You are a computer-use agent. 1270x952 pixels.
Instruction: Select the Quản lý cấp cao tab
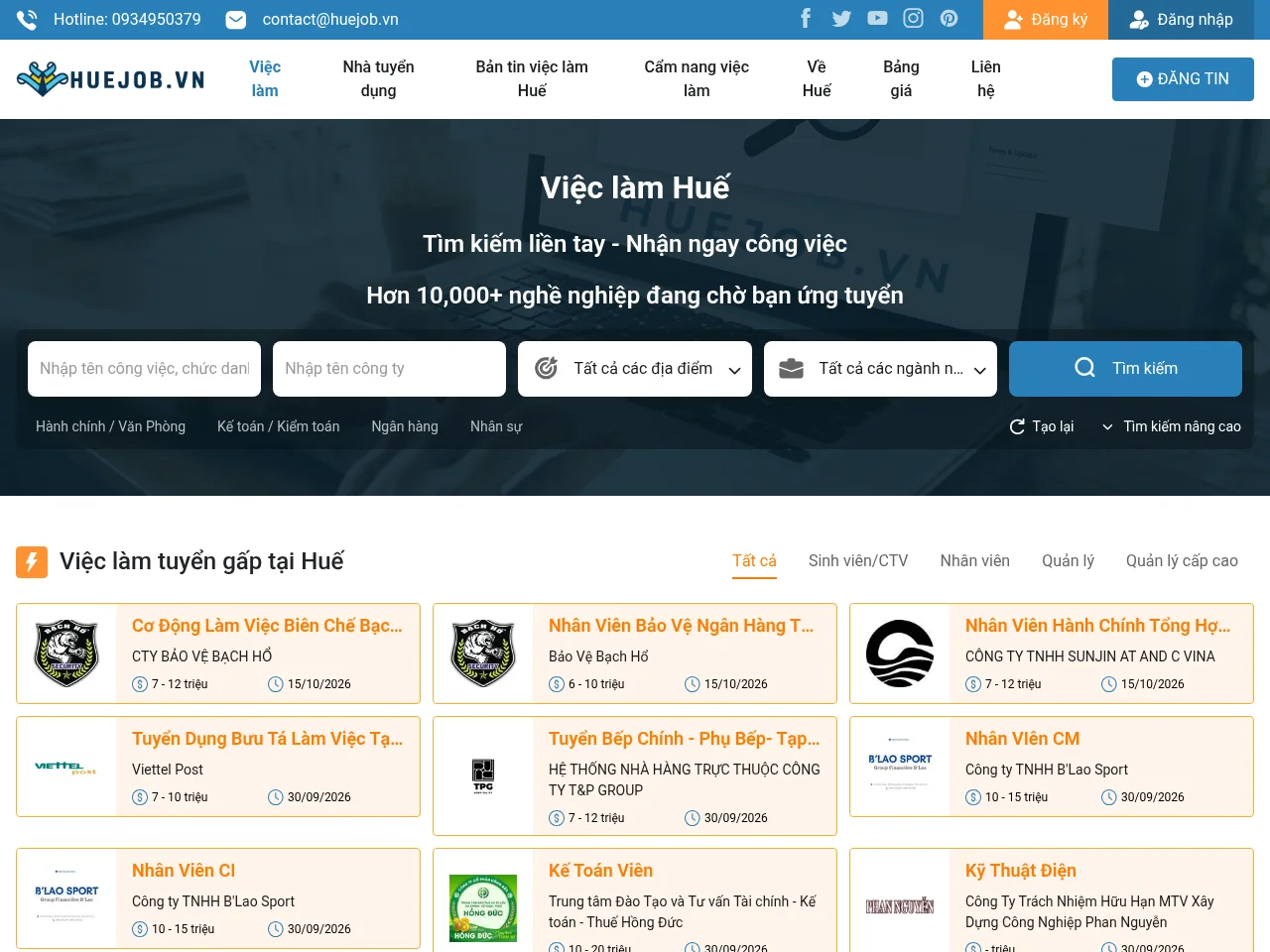(1182, 561)
